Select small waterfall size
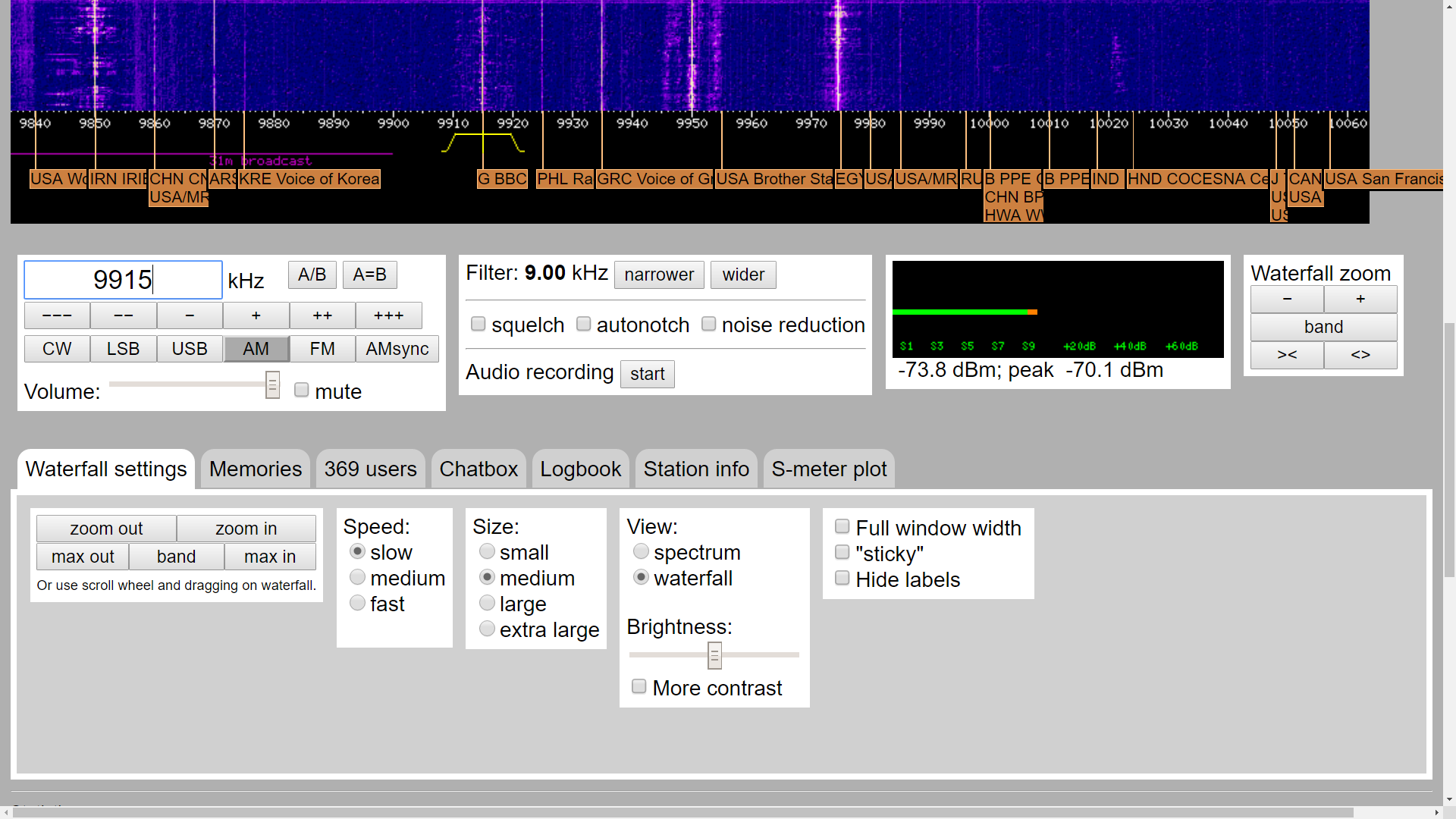The width and height of the screenshot is (1456, 819). coord(488,551)
